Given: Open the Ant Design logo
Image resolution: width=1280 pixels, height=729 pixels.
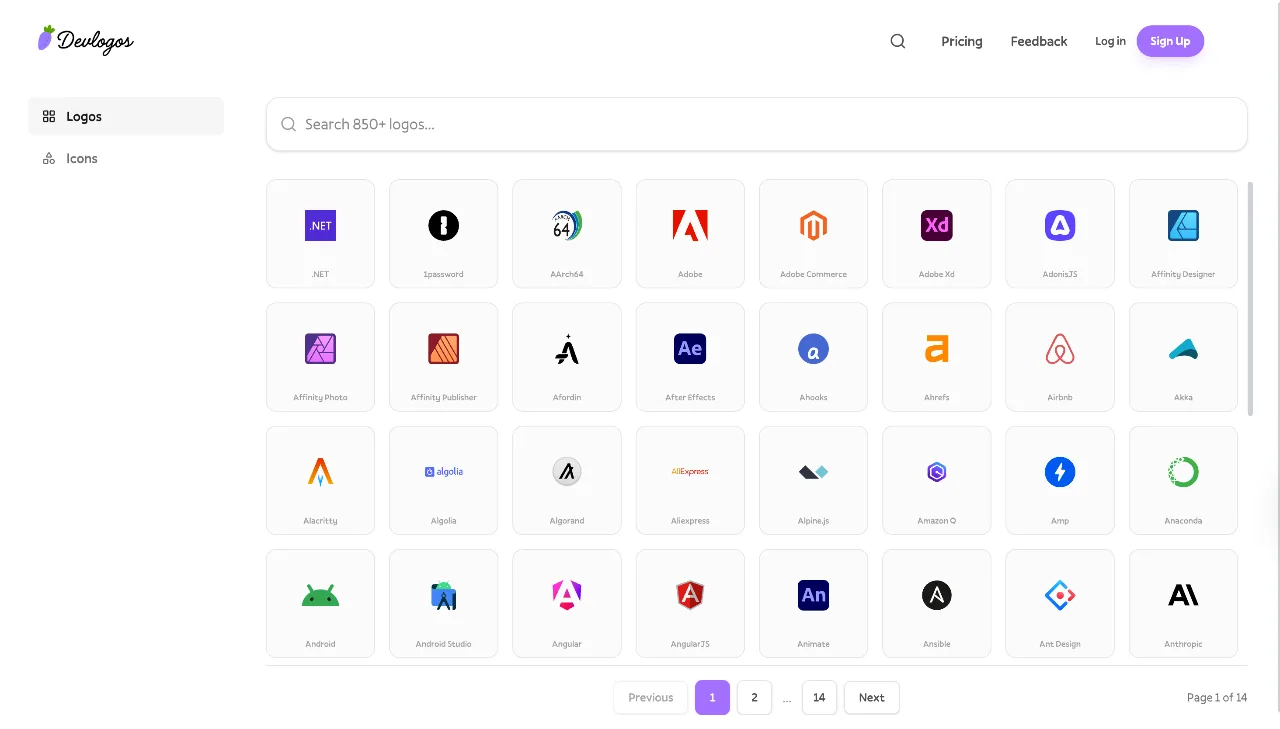Looking at the screenshot, I should [1060, 604].
